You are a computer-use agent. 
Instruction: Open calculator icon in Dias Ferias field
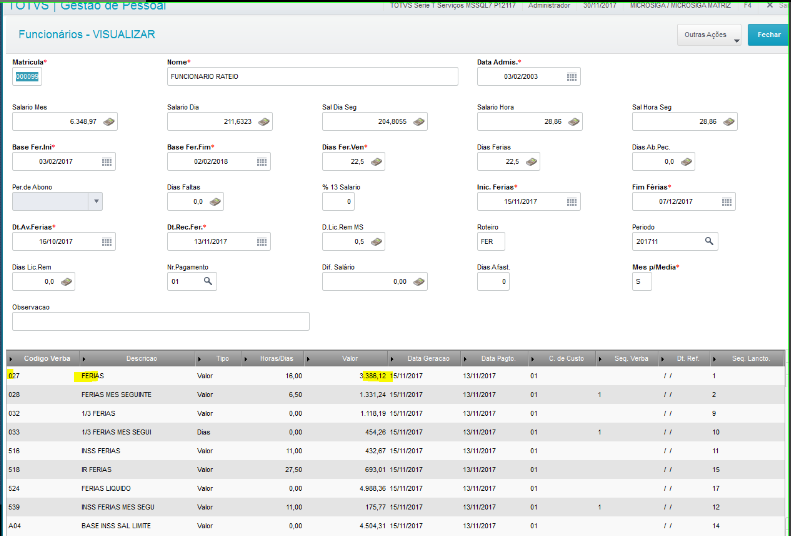point(531,162)
